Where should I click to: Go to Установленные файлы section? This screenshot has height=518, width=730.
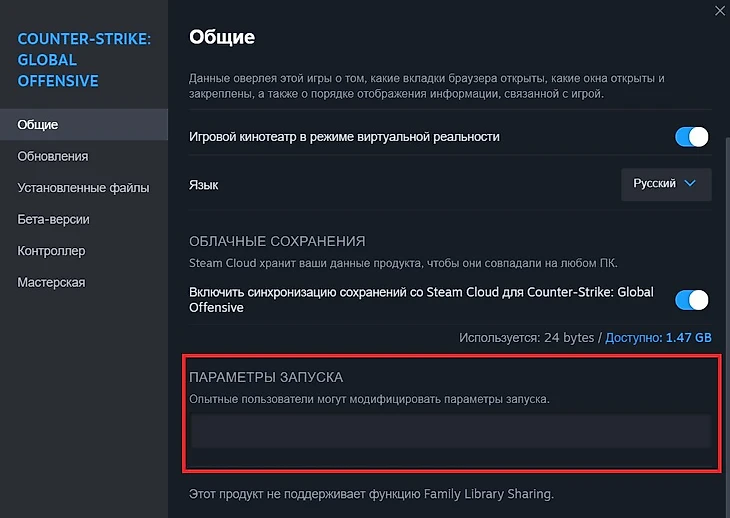click(x=83, y=188)
